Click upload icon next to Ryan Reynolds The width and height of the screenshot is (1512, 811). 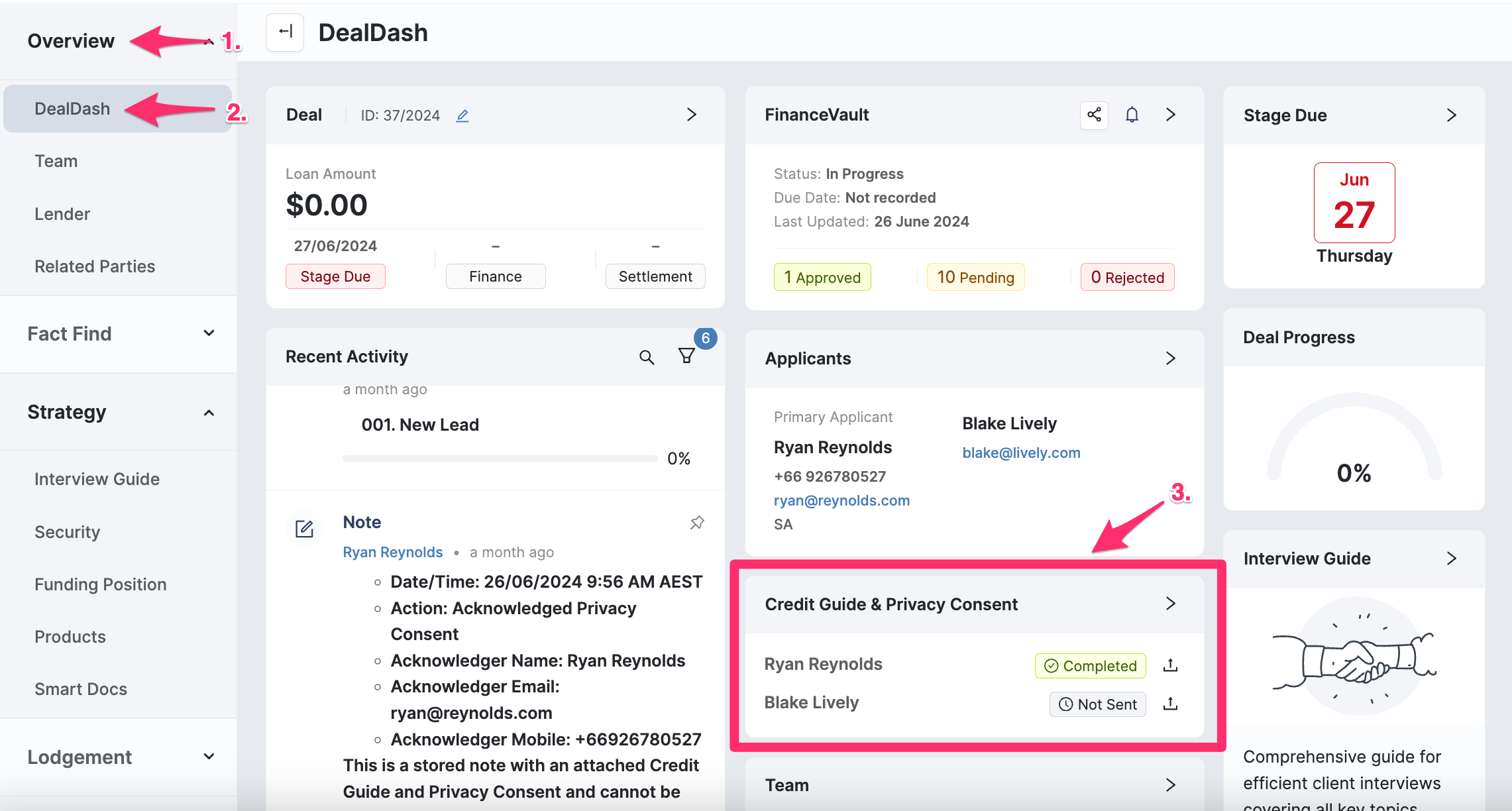click(x=1170, y=665)
